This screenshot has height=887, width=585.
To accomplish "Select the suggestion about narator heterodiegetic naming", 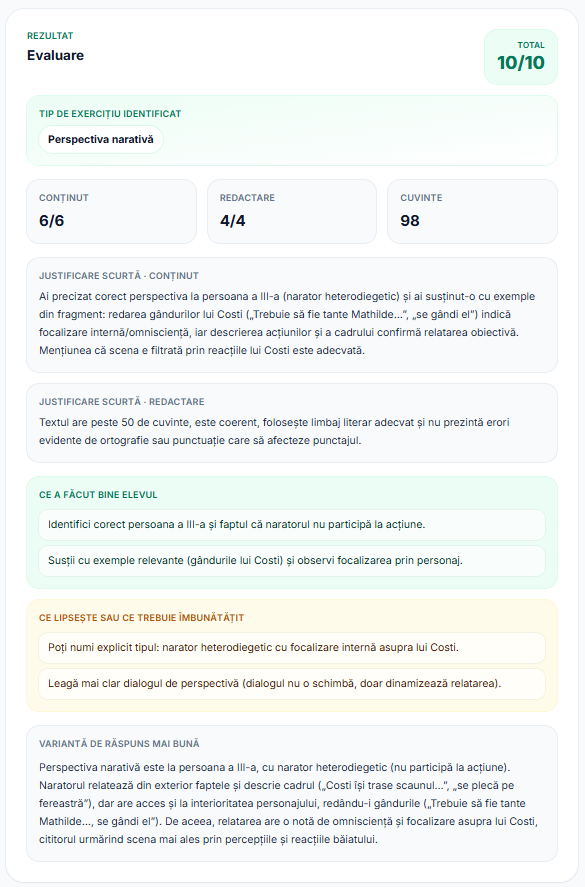I will point(292,648).
